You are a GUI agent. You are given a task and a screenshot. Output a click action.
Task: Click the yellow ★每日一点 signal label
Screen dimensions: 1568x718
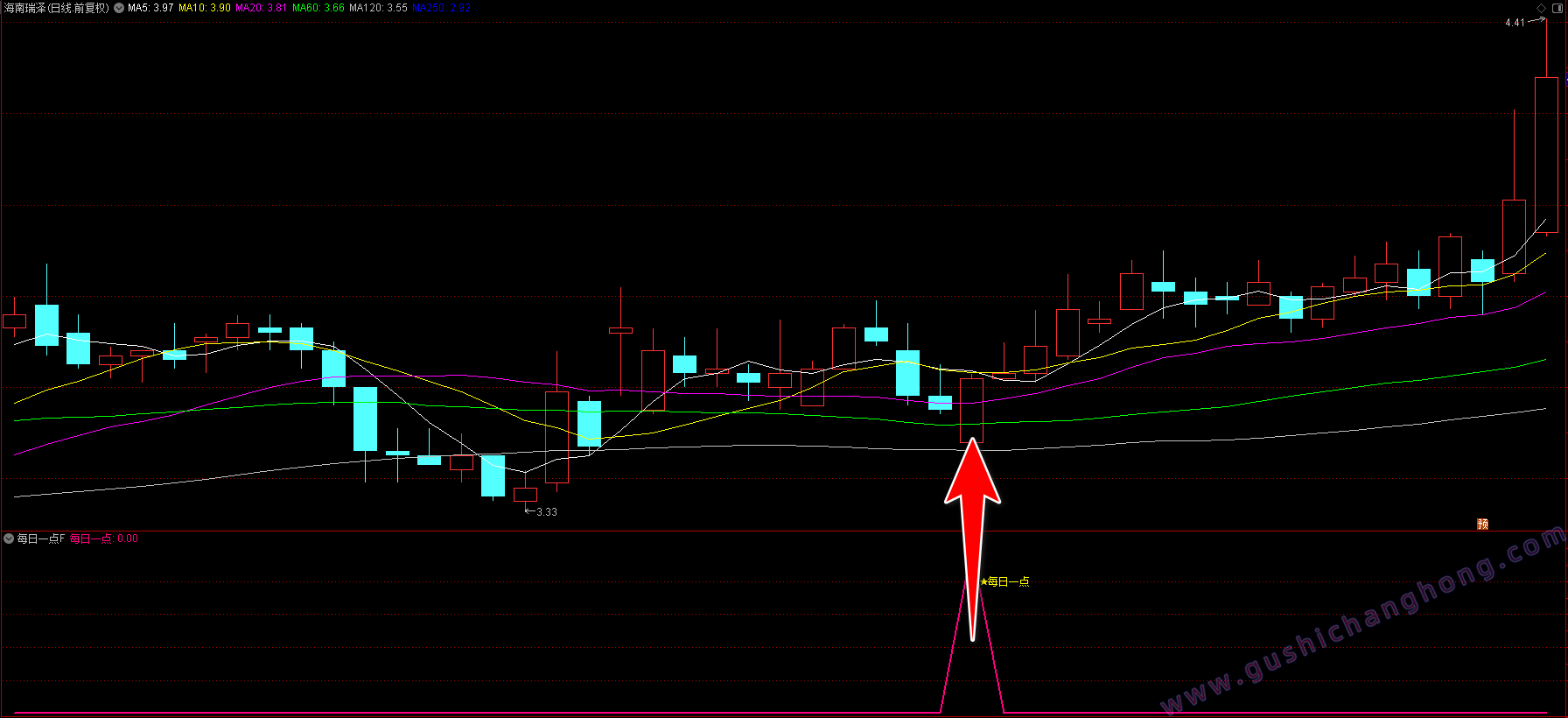1005,581
